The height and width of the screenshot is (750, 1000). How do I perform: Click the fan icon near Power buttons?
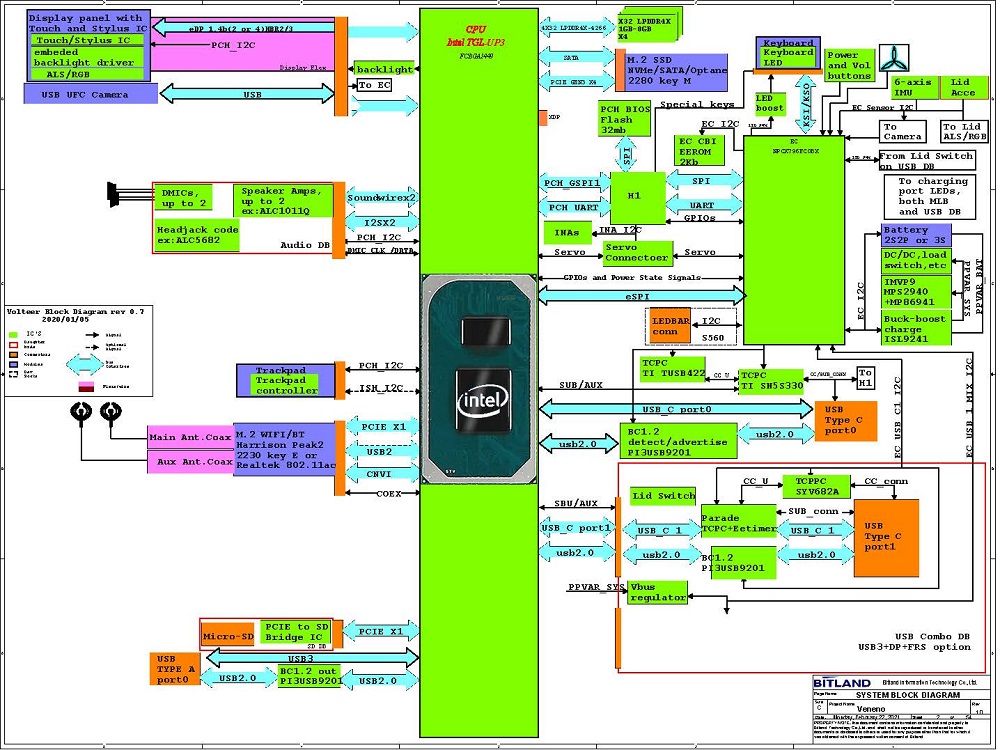point(894,58)
